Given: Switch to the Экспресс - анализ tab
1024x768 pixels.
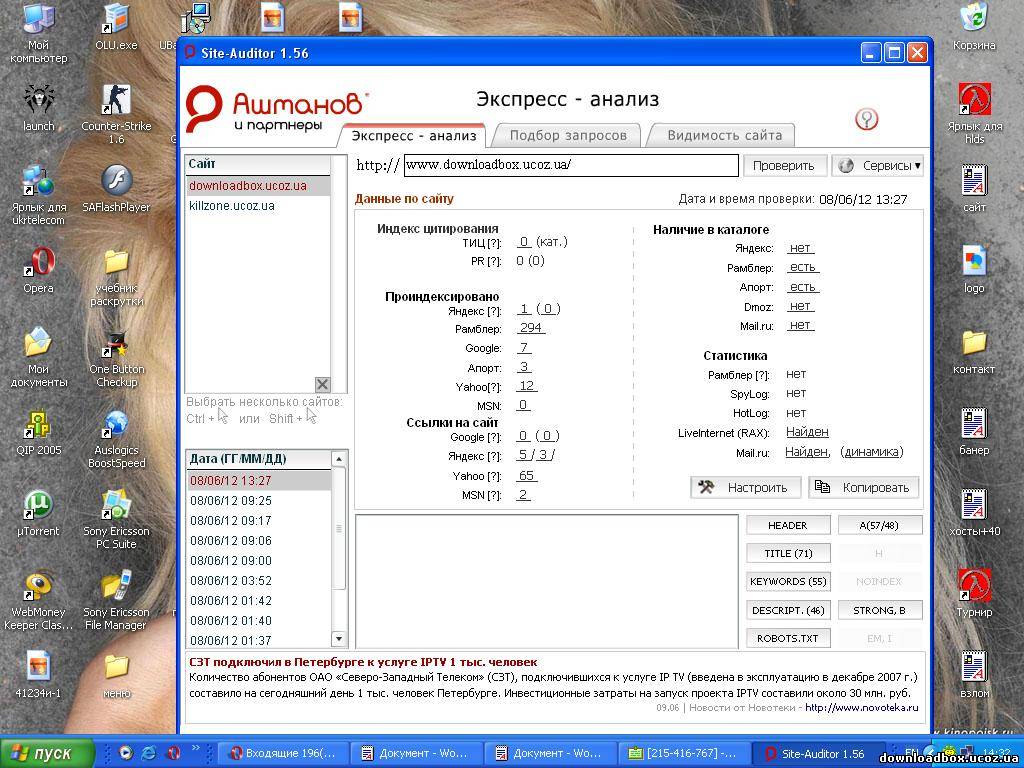Looking at the screenshot, I should [x=414, y=136].
